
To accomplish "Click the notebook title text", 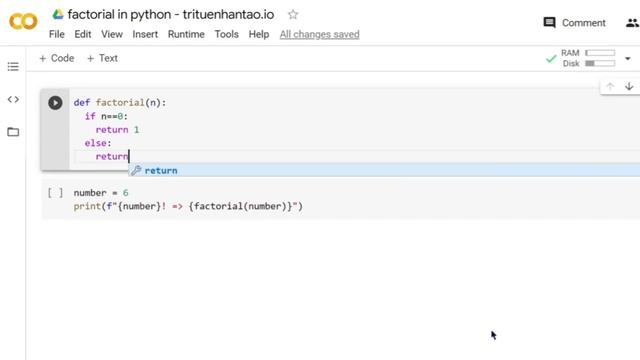I will pyautogui.click(x=171, y=14).
